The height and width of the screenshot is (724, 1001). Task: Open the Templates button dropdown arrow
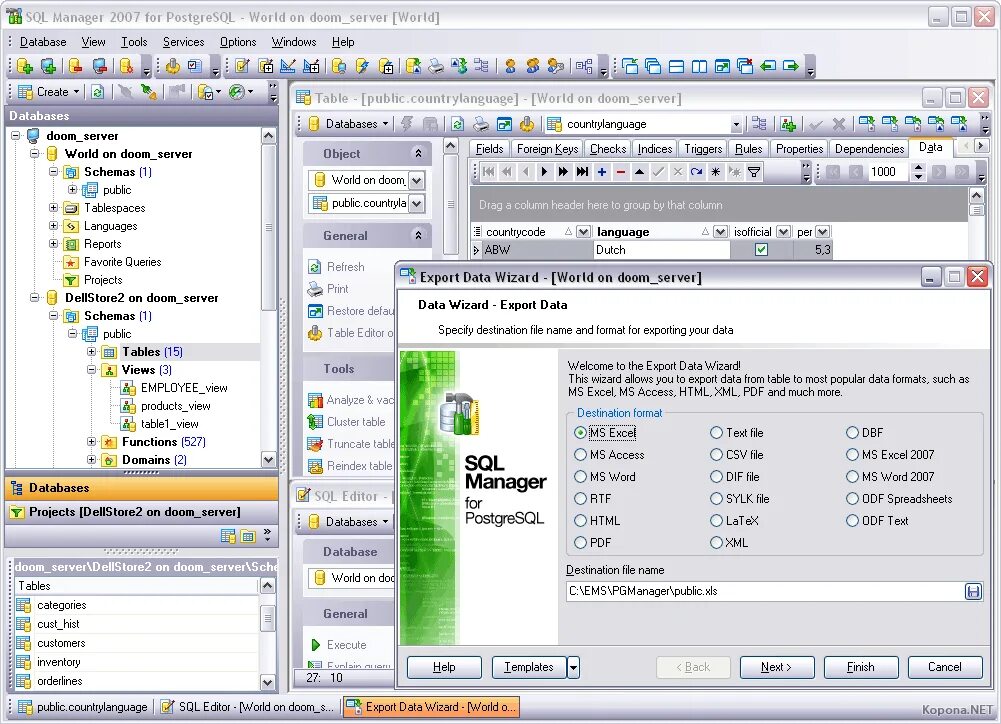[x=573, y=667]
